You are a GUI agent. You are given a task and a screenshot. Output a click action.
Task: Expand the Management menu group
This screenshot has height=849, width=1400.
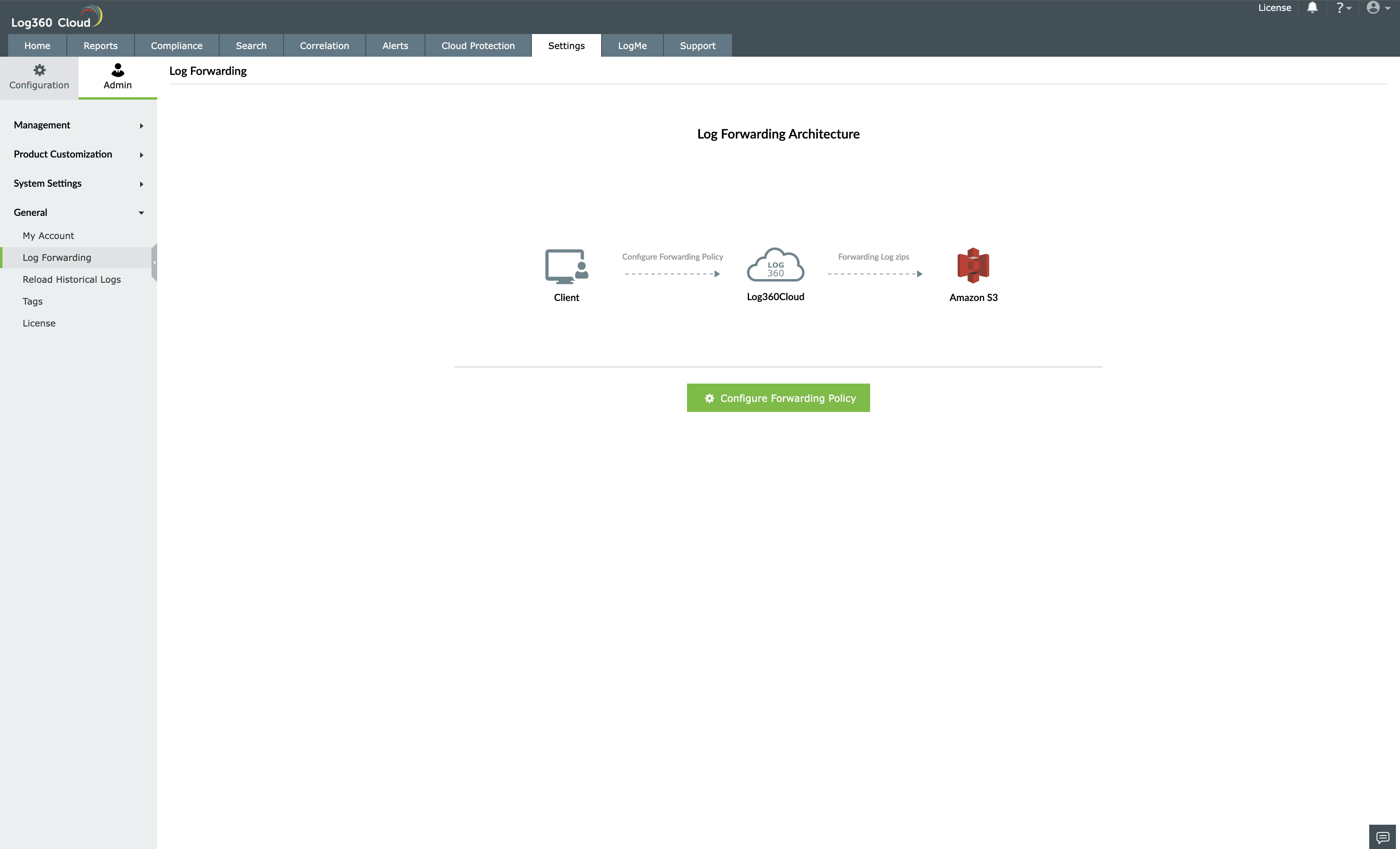pos(79,125)
